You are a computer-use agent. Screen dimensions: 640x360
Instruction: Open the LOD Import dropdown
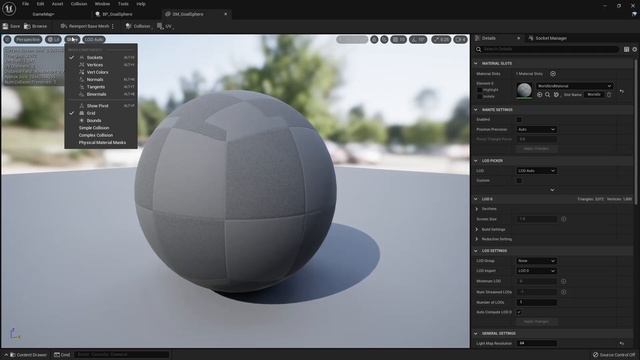point(536,271)
